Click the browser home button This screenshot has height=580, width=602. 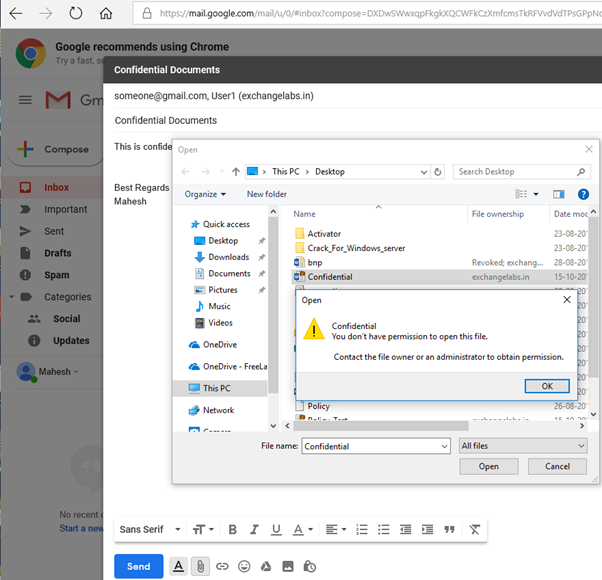106,13
